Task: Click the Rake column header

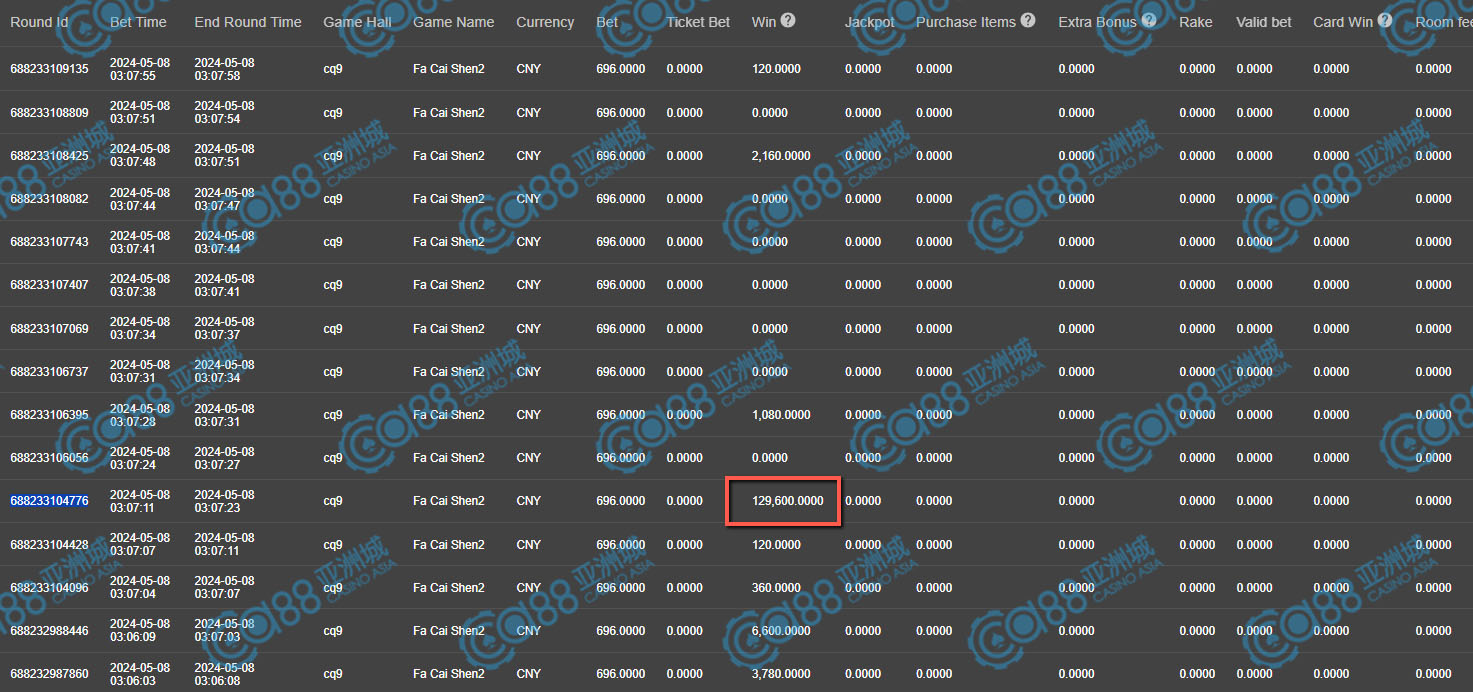Action: [x=1196, y=22]
